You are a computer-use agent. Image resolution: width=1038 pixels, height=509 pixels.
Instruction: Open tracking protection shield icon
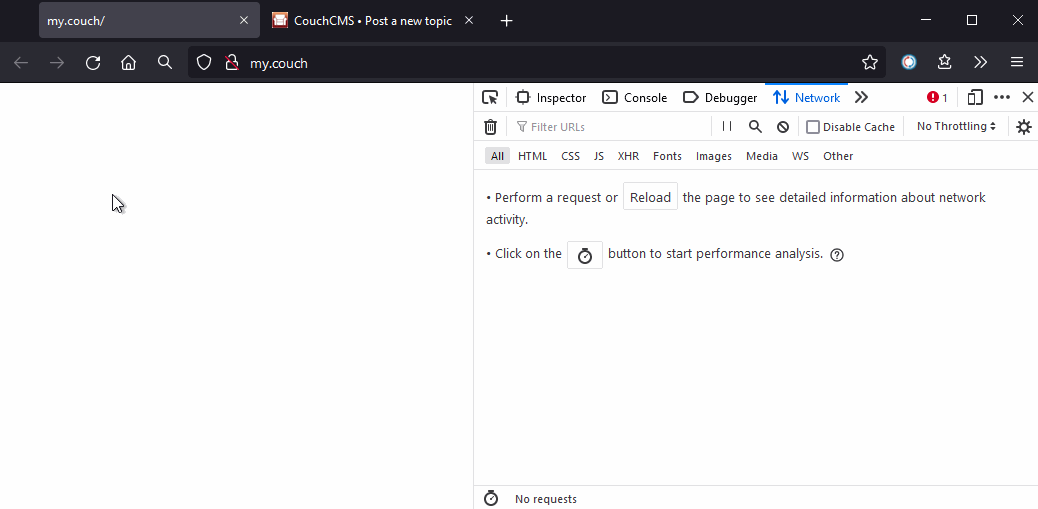(x=204, y=63)
